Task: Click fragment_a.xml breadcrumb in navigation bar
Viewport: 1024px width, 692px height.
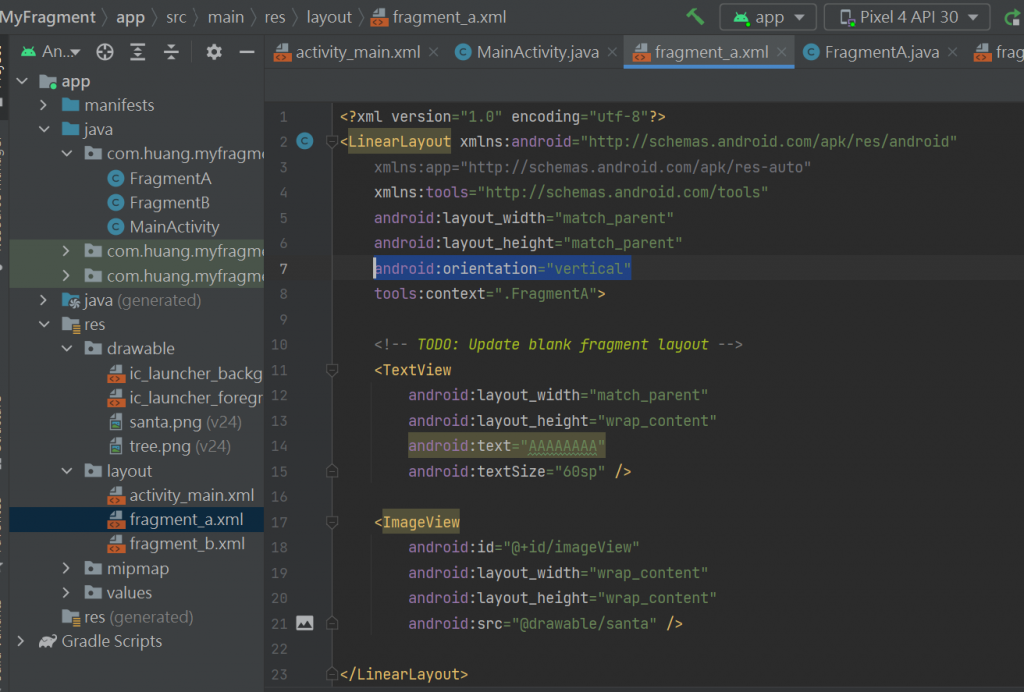Action: [x=438, y=17]
